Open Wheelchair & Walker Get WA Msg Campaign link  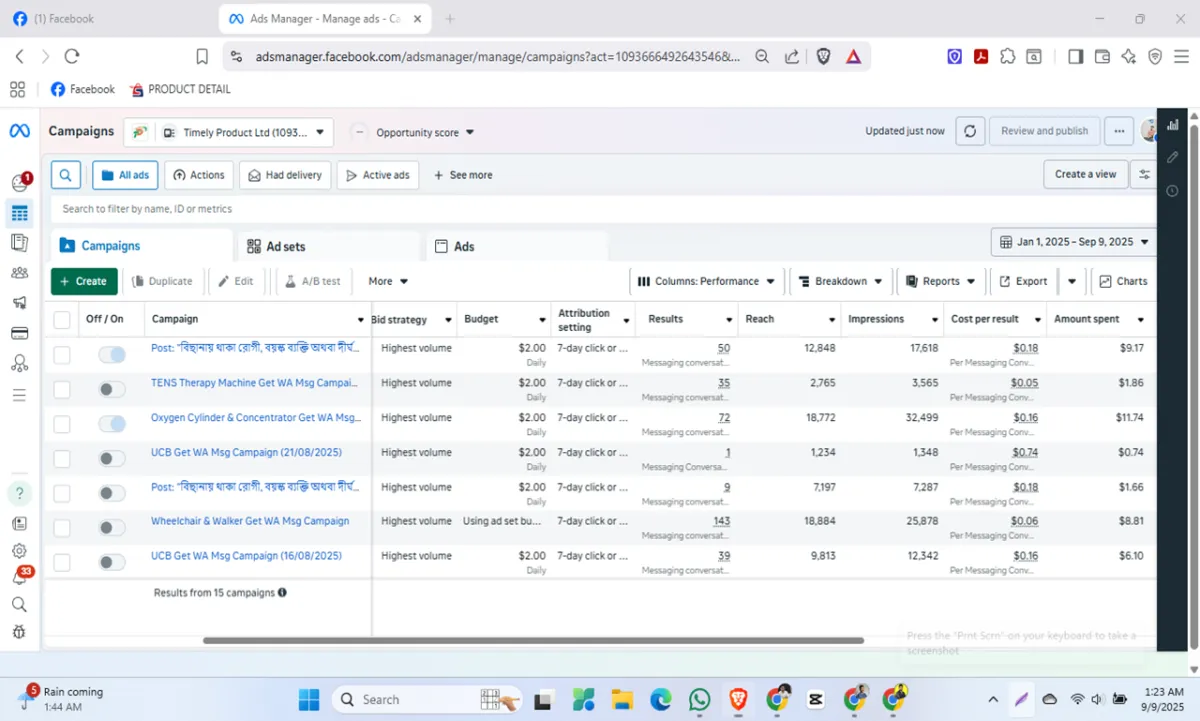[x=250, y=521]
